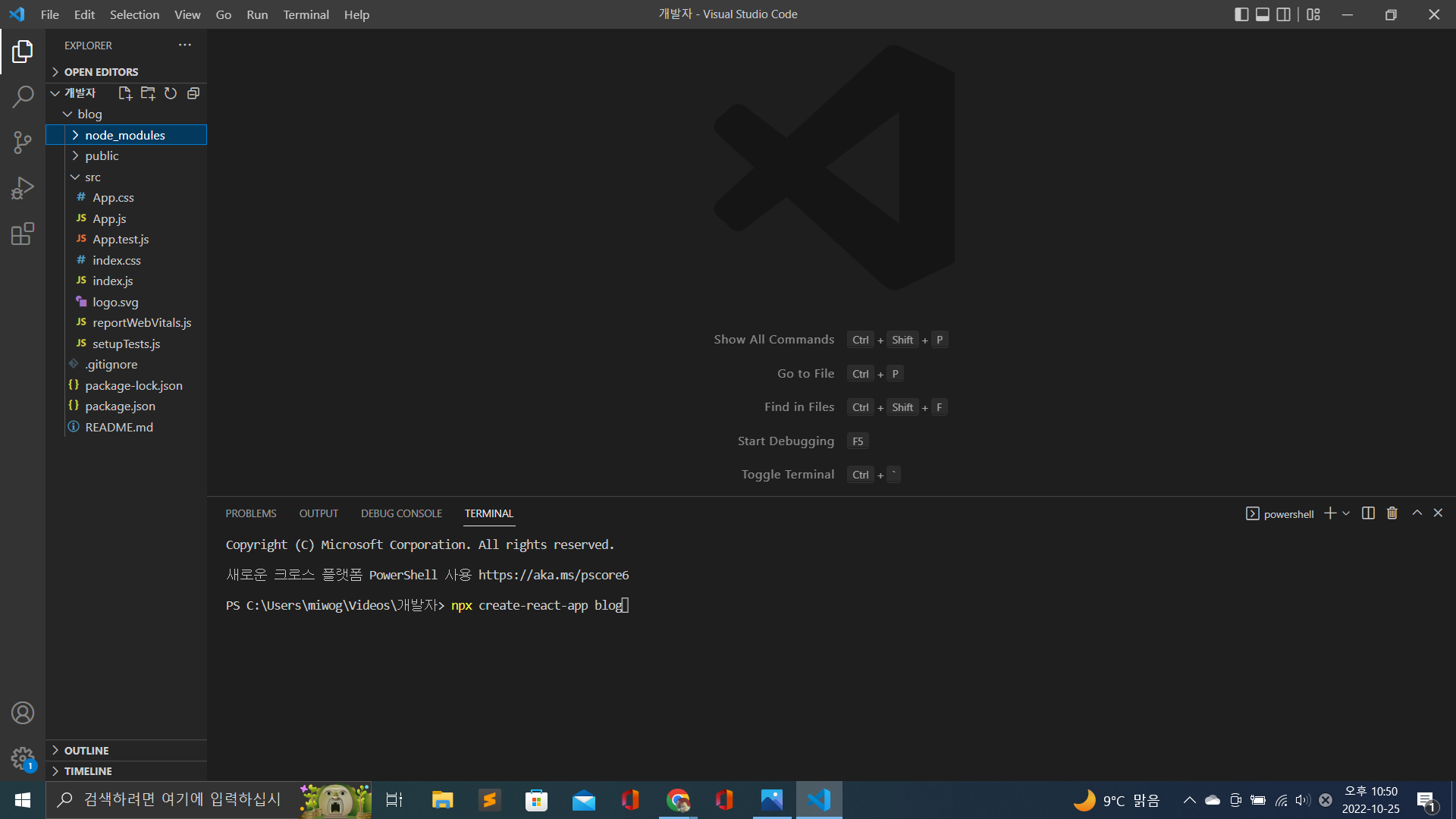Click the New Folder icon in explorer
Viewport: 1456px width, 819px height.
148,93
